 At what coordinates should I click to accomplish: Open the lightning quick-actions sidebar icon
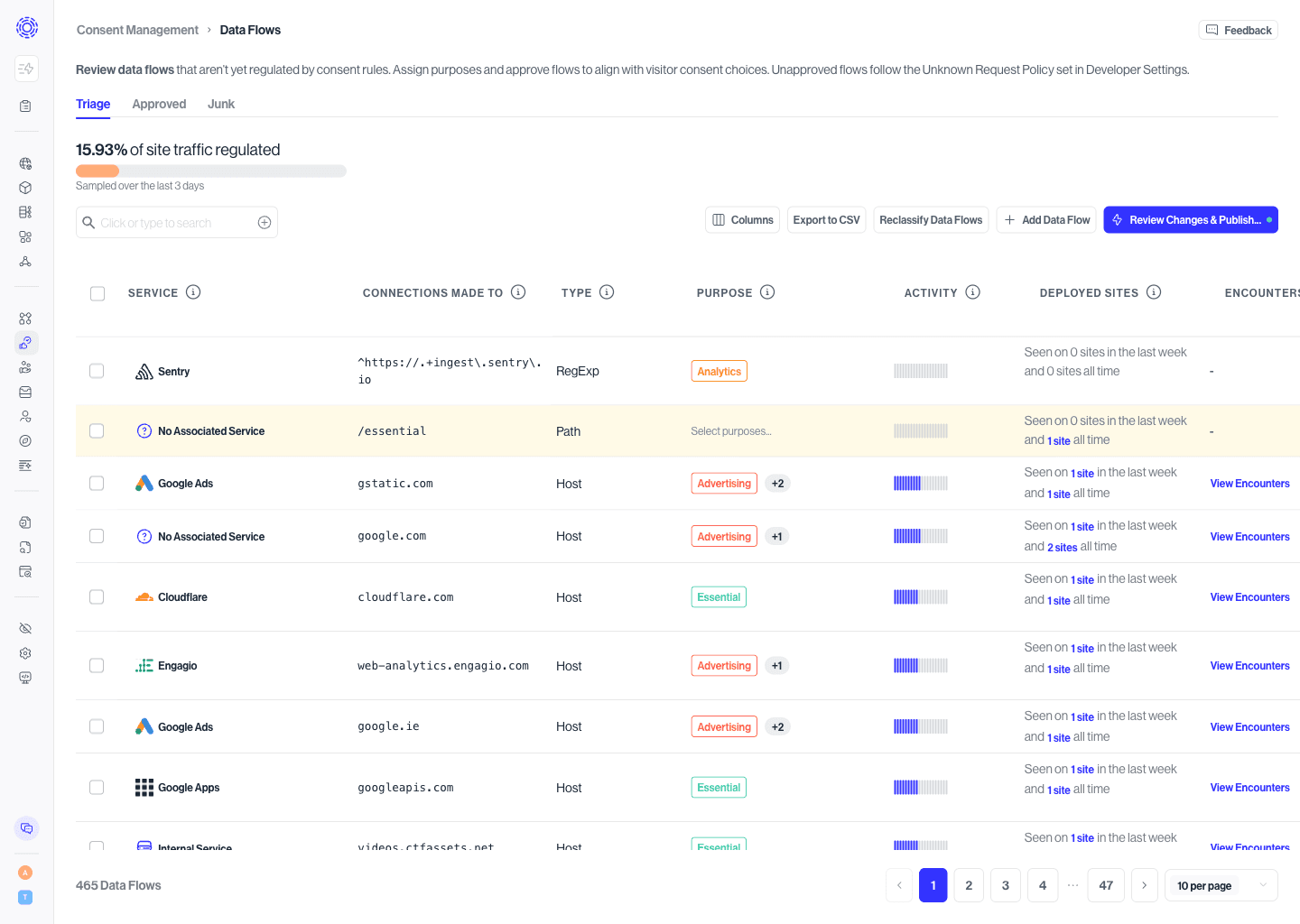click(x=26, y=69)
